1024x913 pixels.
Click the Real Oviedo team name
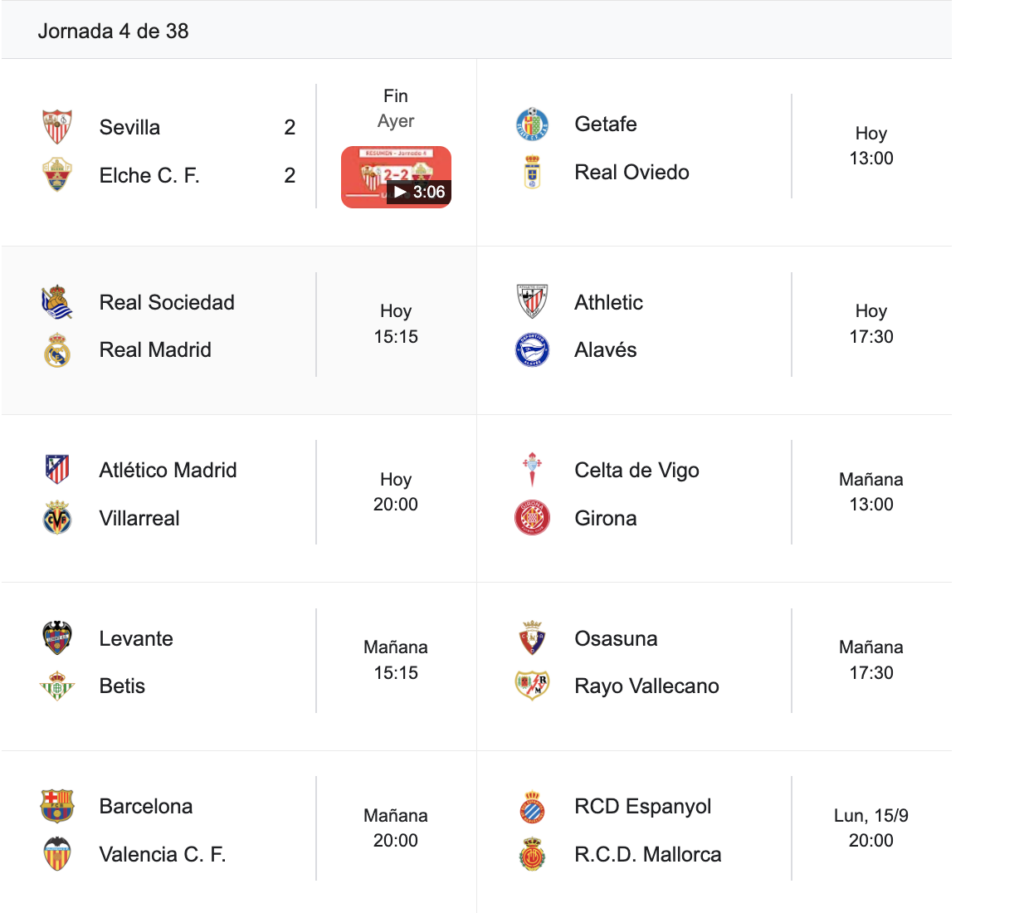coord(632,172)
